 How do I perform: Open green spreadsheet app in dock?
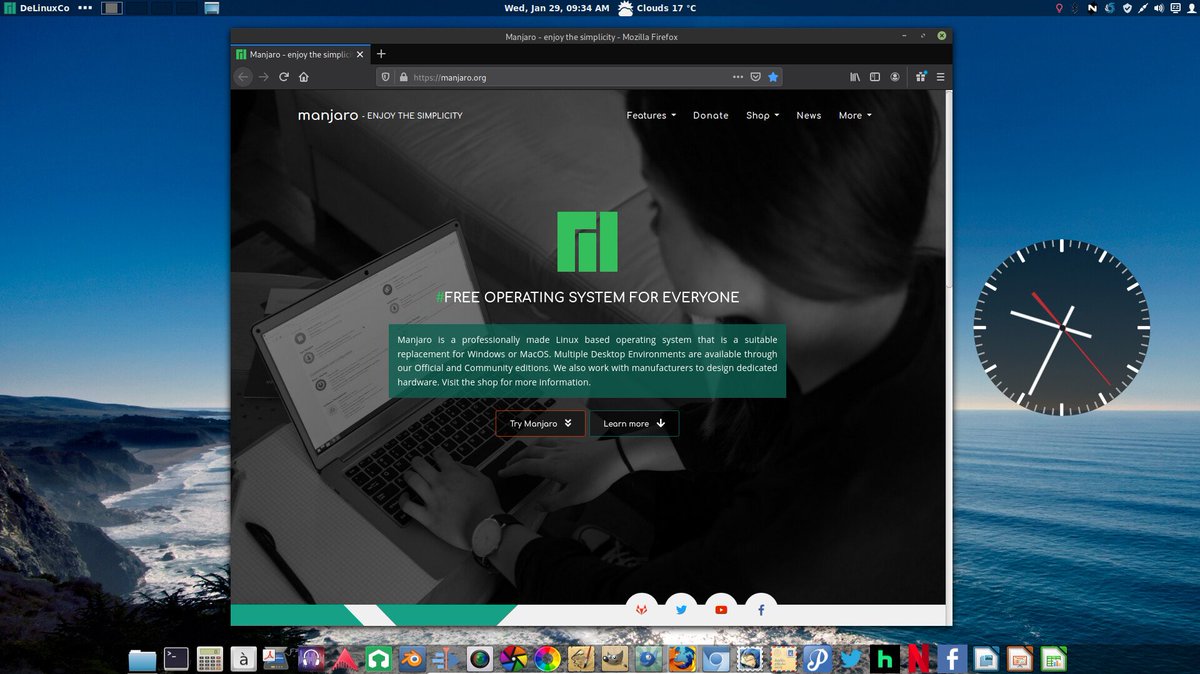pyautogui.click(x=1053, y=658)
